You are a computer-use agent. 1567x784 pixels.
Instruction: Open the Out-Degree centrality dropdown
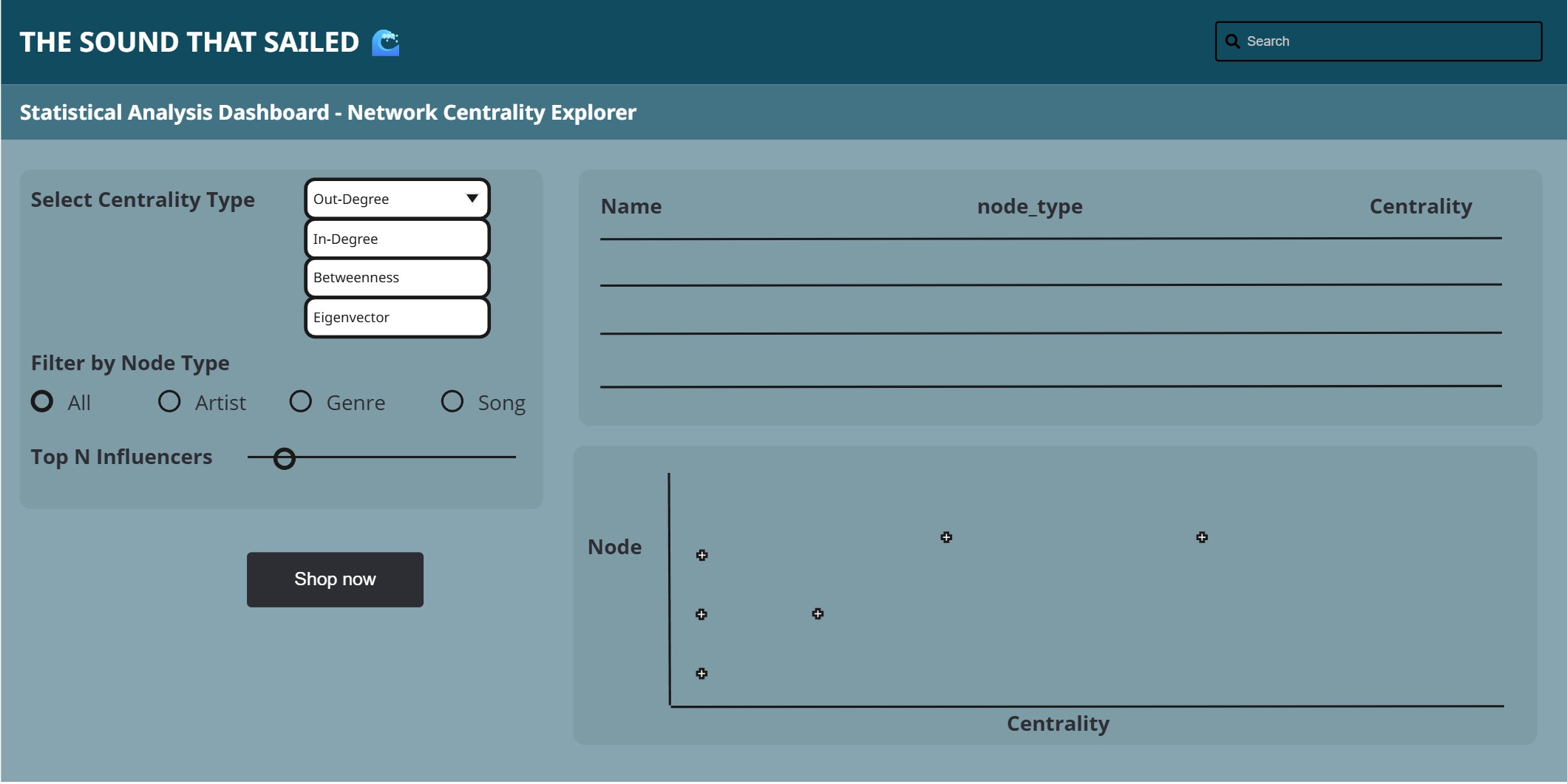397,199
